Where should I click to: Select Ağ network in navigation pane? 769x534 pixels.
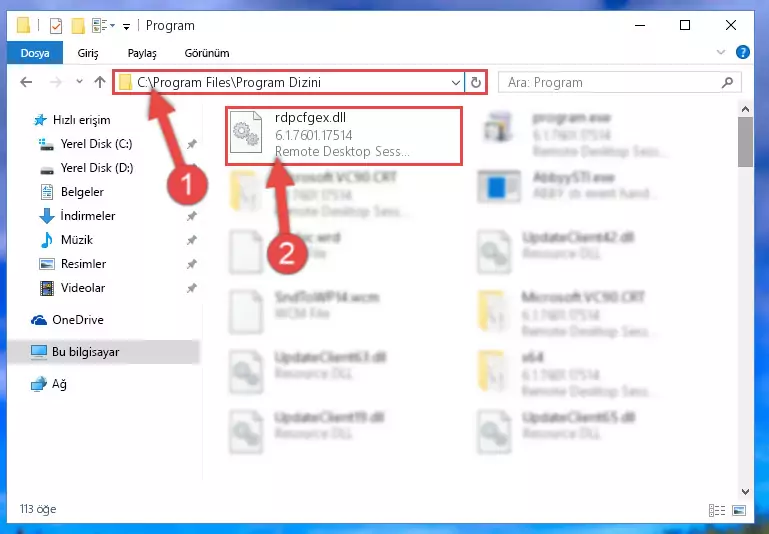pos(48,384)
